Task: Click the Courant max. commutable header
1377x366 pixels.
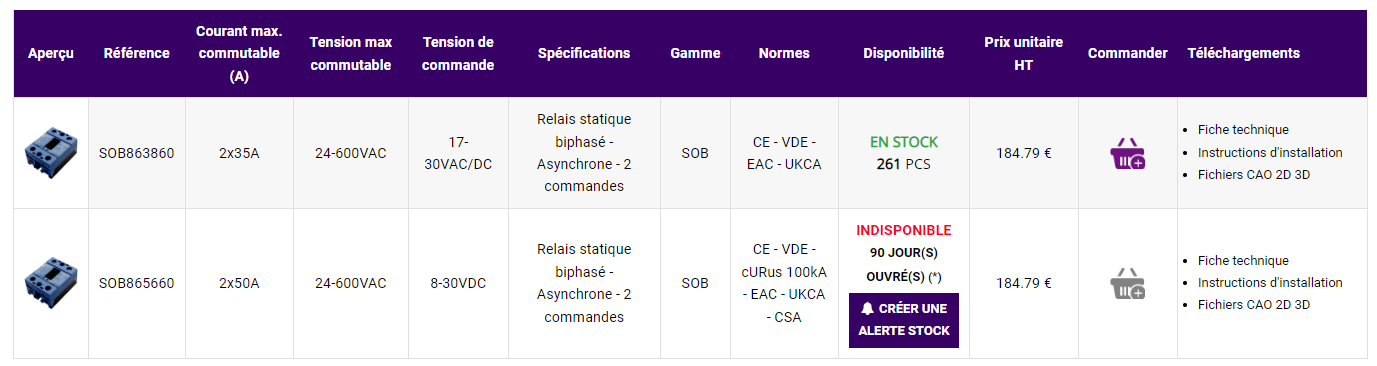Action: [x=239, y=54]
